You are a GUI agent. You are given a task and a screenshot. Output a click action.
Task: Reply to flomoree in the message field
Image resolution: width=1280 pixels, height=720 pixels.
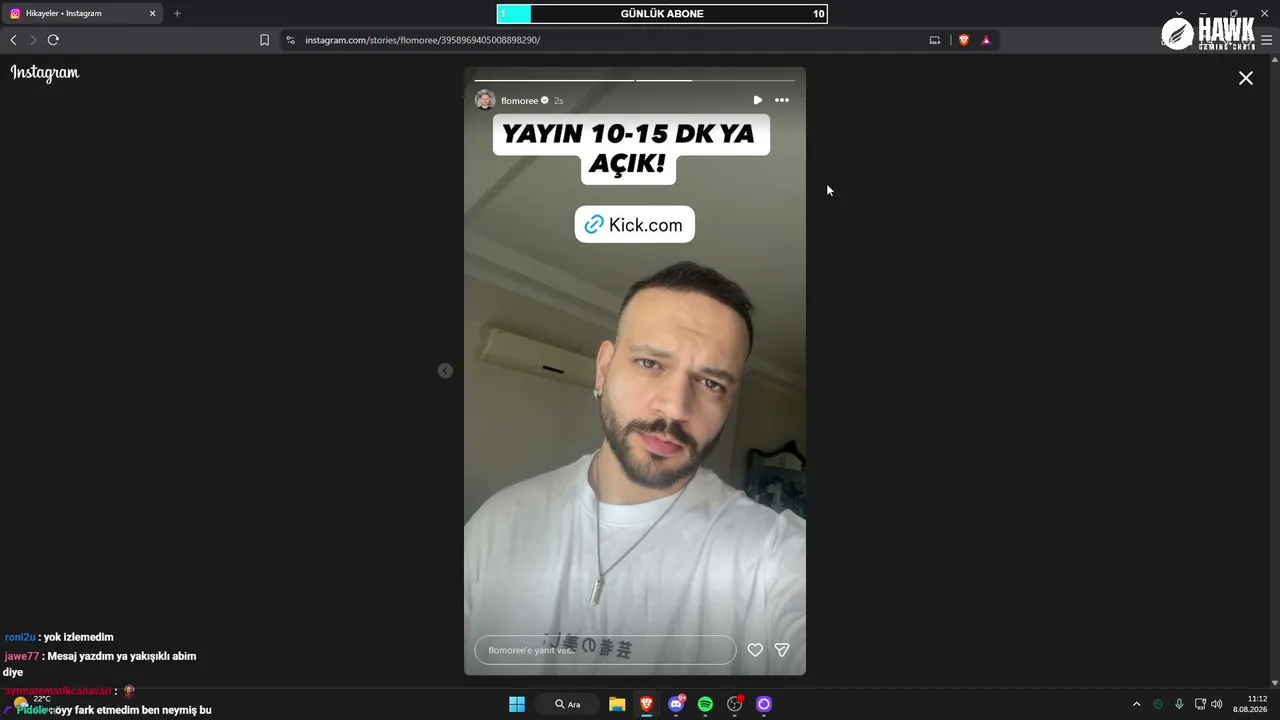[605, 650]
